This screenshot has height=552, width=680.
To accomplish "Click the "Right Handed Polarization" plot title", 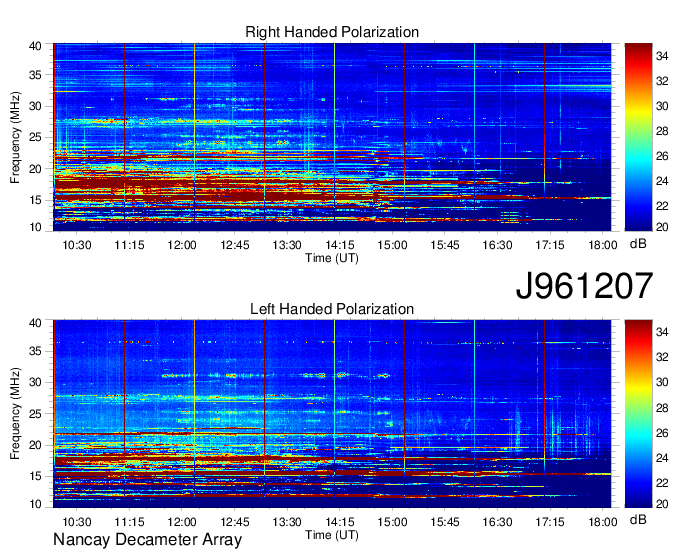I will pos(332,32).
